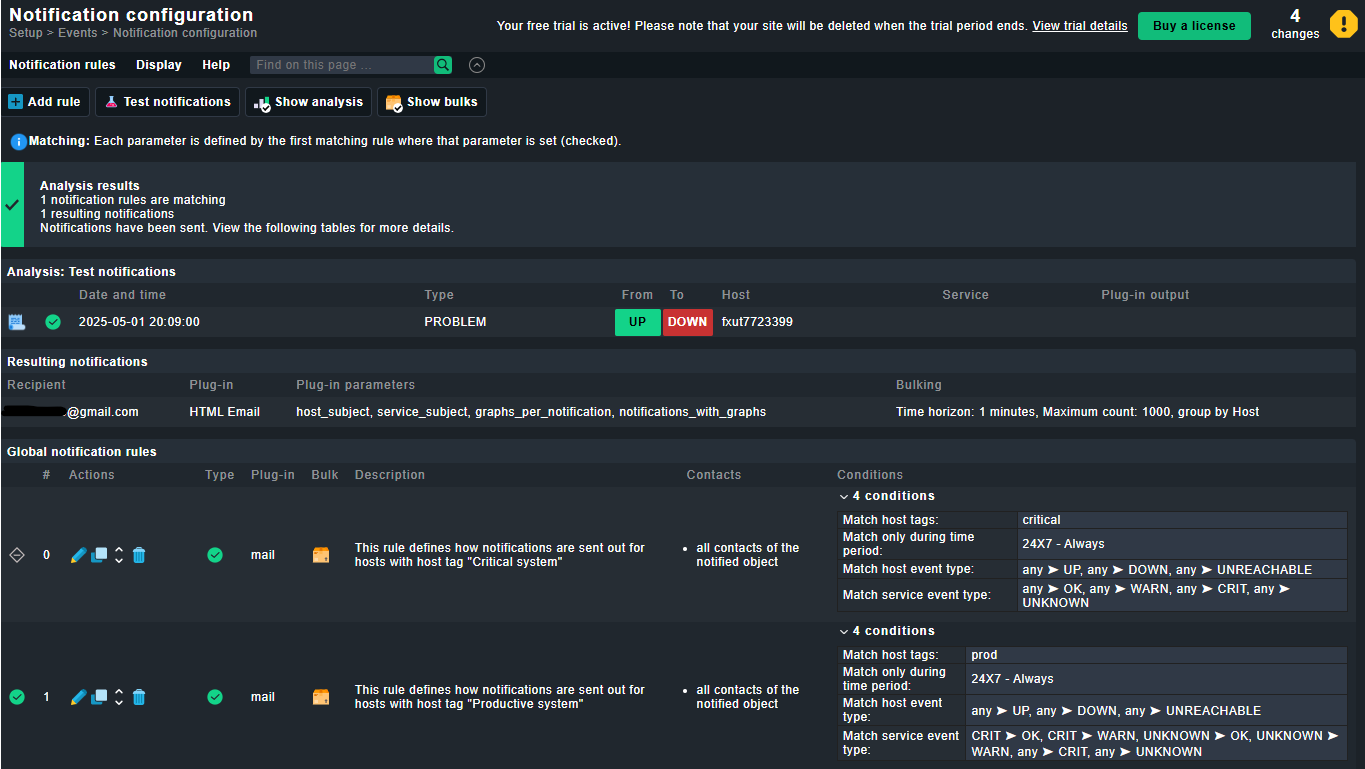Click the trash icon for rule 1

pyautogui.click(x=139, y=697)
